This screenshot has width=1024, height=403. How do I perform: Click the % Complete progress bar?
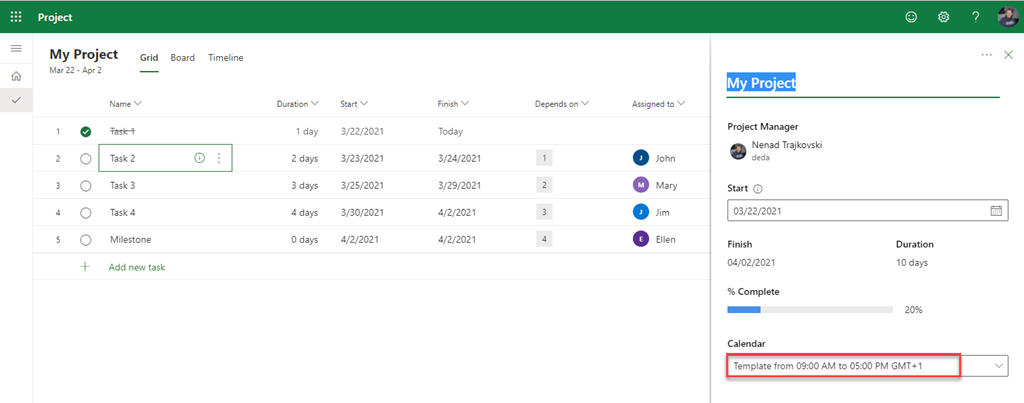pyautogui.click(x=809, y=310)
